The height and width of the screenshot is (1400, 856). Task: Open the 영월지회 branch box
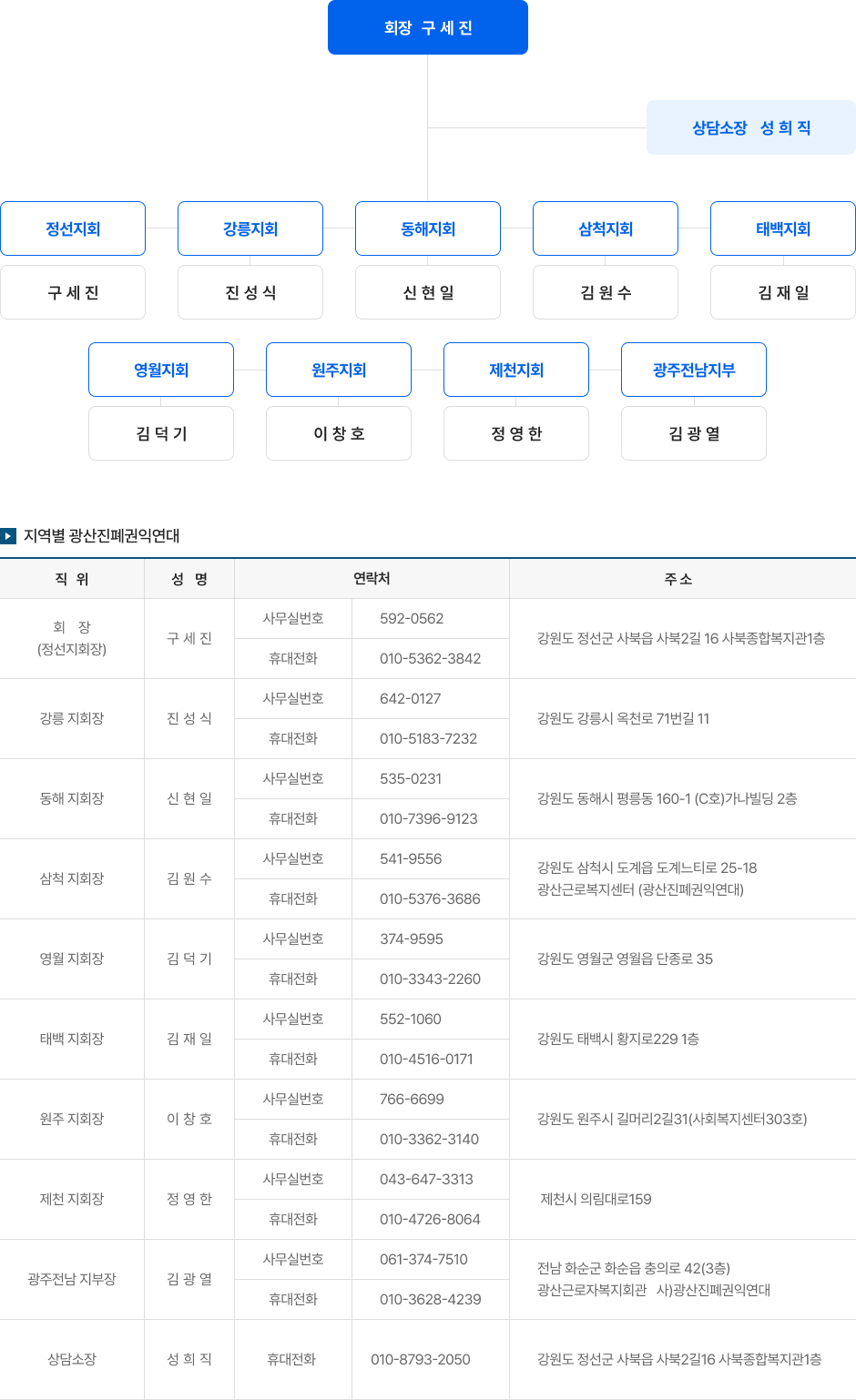161,370
